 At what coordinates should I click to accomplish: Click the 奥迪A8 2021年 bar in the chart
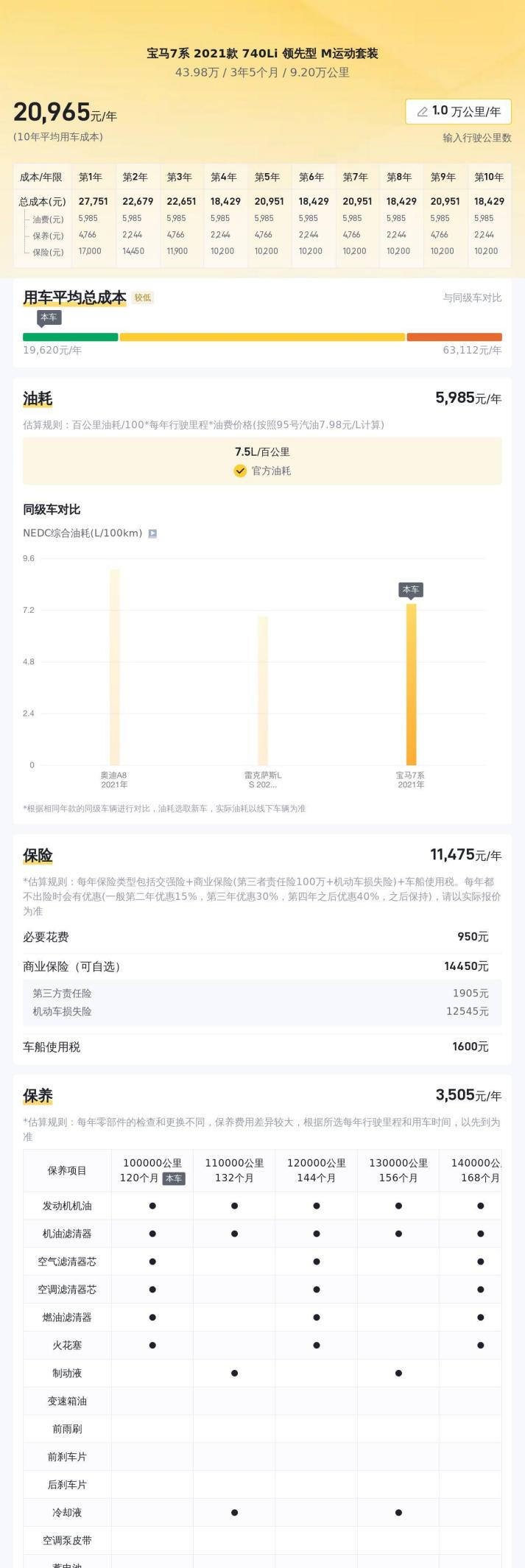115,667
